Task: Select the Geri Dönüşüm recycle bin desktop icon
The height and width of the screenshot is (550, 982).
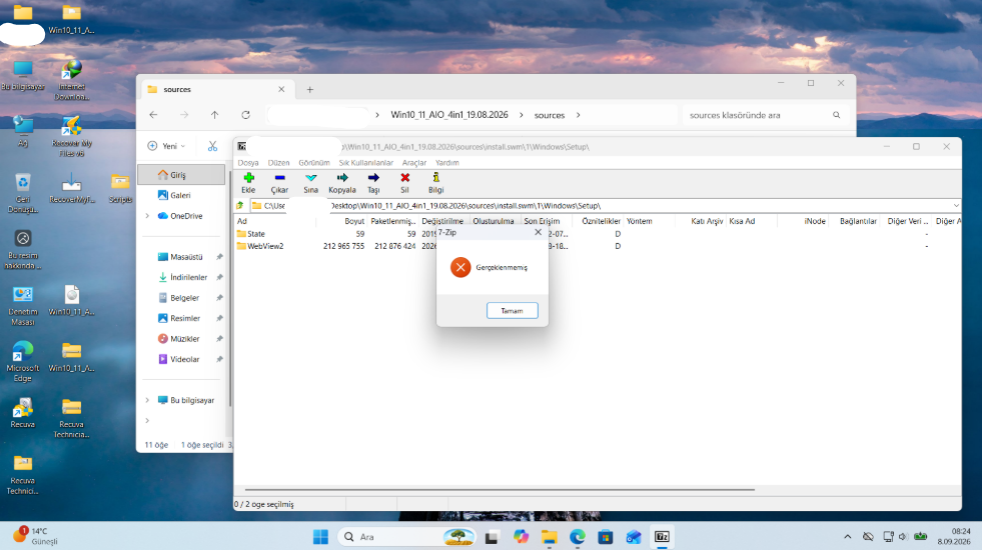Action: click(23, 193)
